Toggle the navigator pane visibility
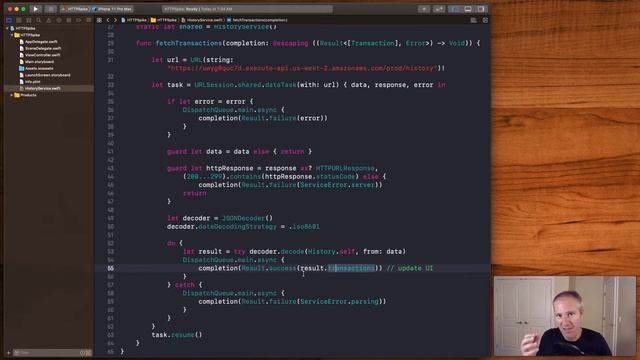 pos(455,9)
